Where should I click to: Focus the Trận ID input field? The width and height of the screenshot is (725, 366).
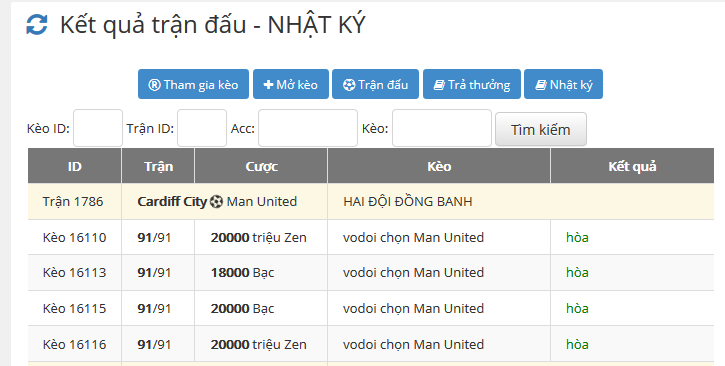(x=202, y=128)
